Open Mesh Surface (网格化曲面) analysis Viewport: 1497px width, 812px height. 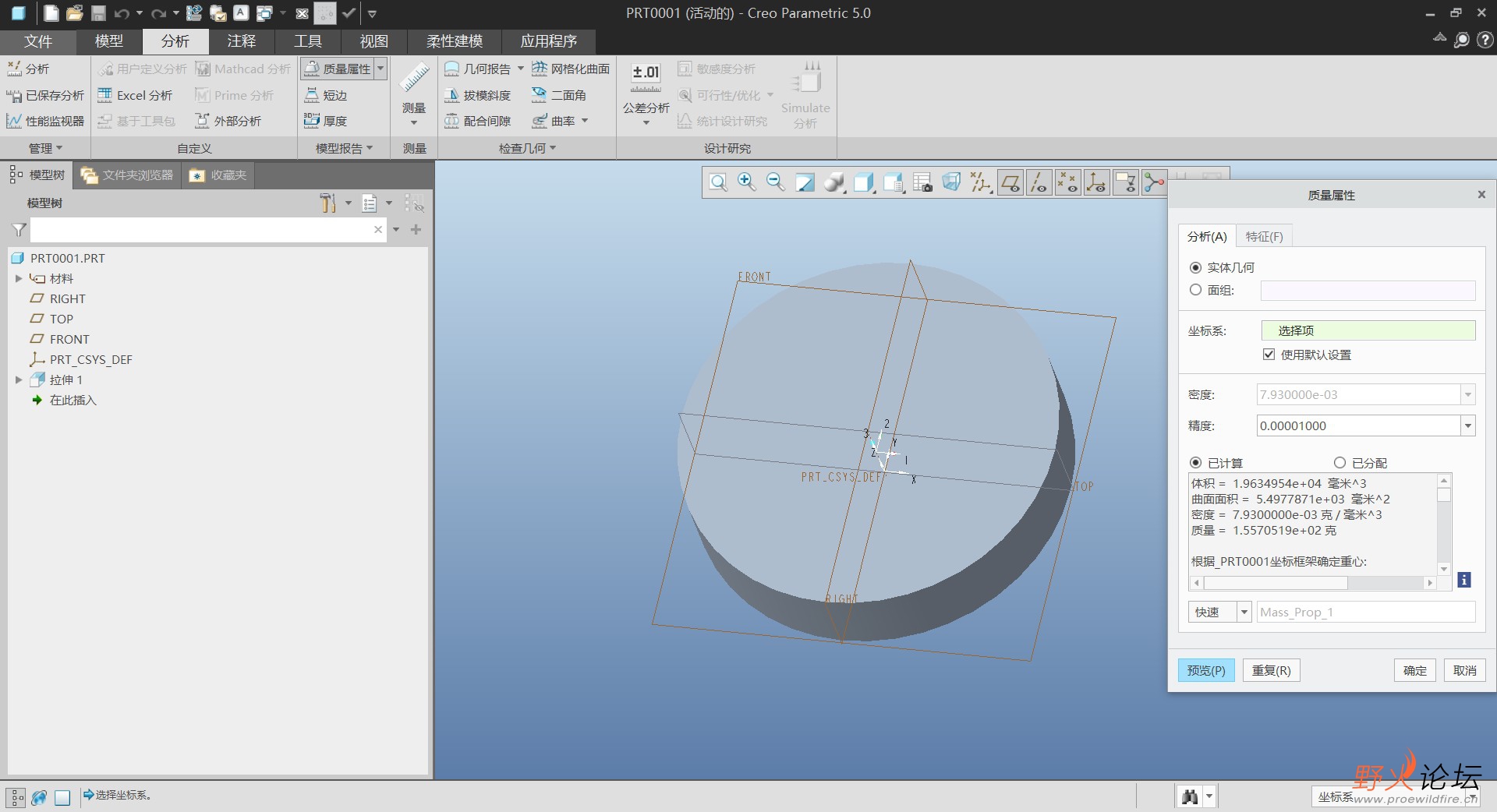(571, 69)
